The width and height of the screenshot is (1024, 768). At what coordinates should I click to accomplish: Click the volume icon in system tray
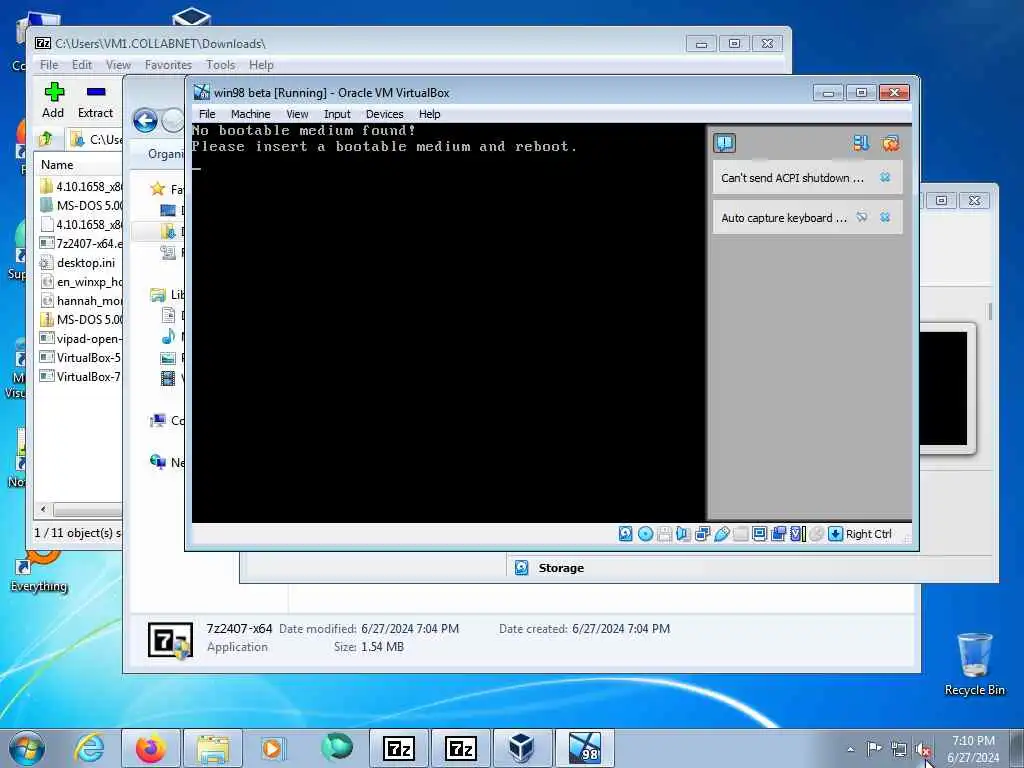coord(923,750)
